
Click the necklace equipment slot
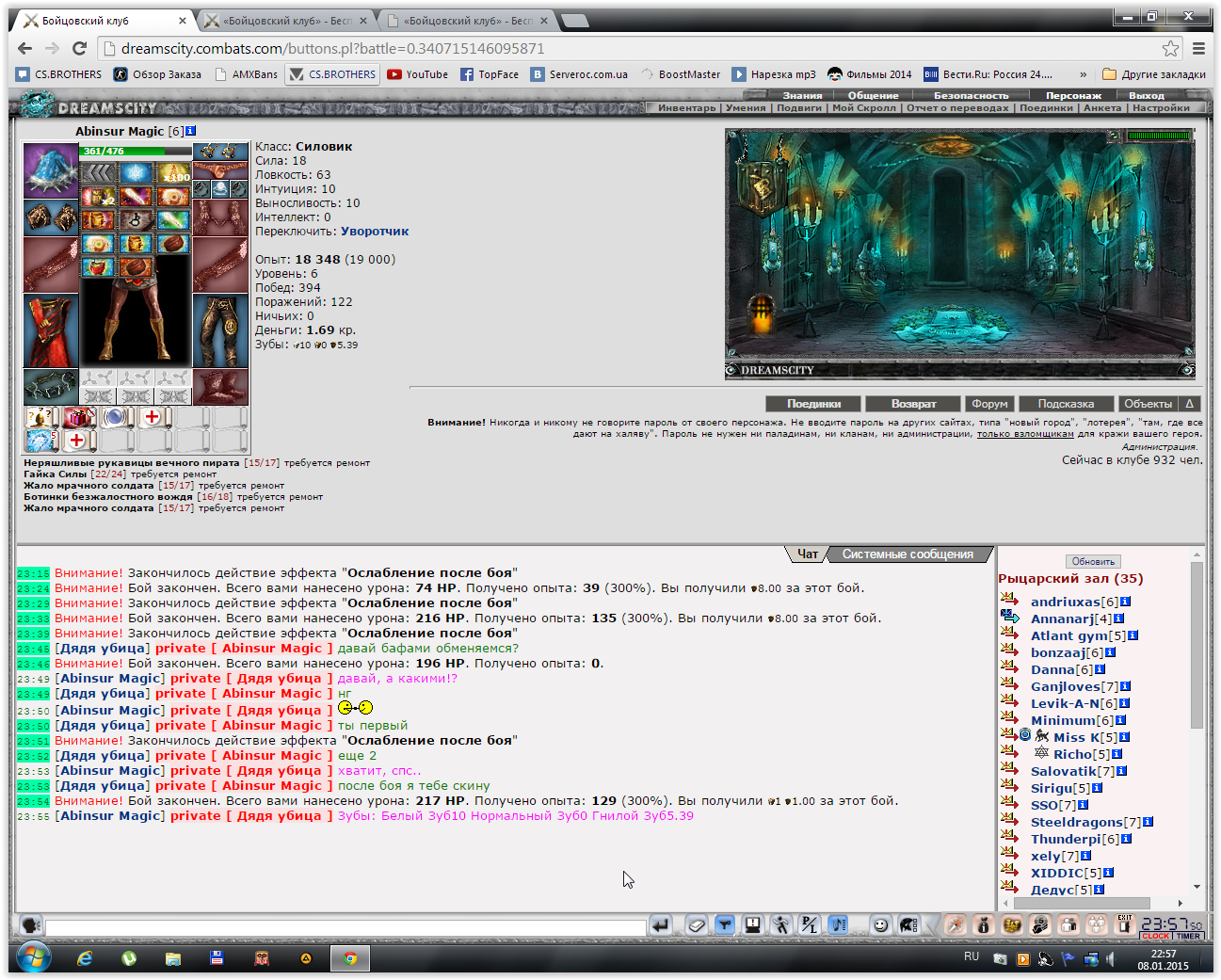[220, 170]
